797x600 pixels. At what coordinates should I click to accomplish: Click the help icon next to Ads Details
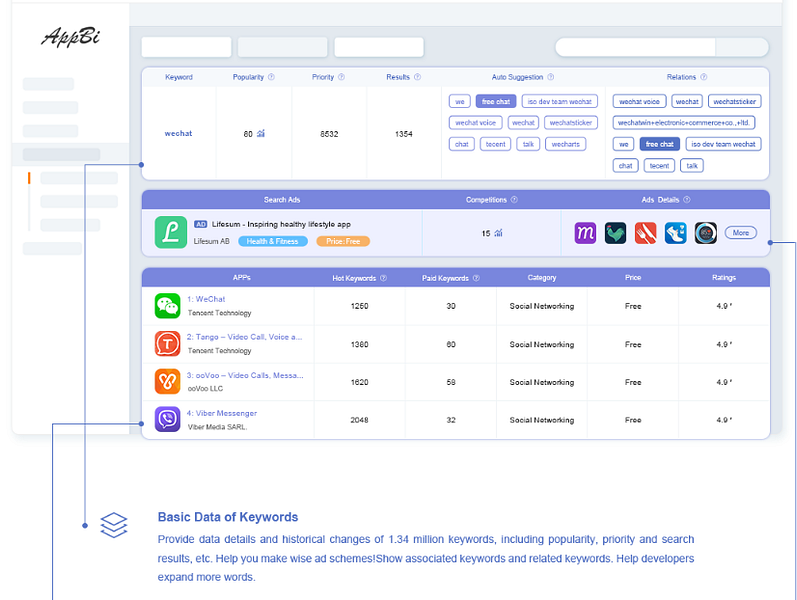[687, 199]
